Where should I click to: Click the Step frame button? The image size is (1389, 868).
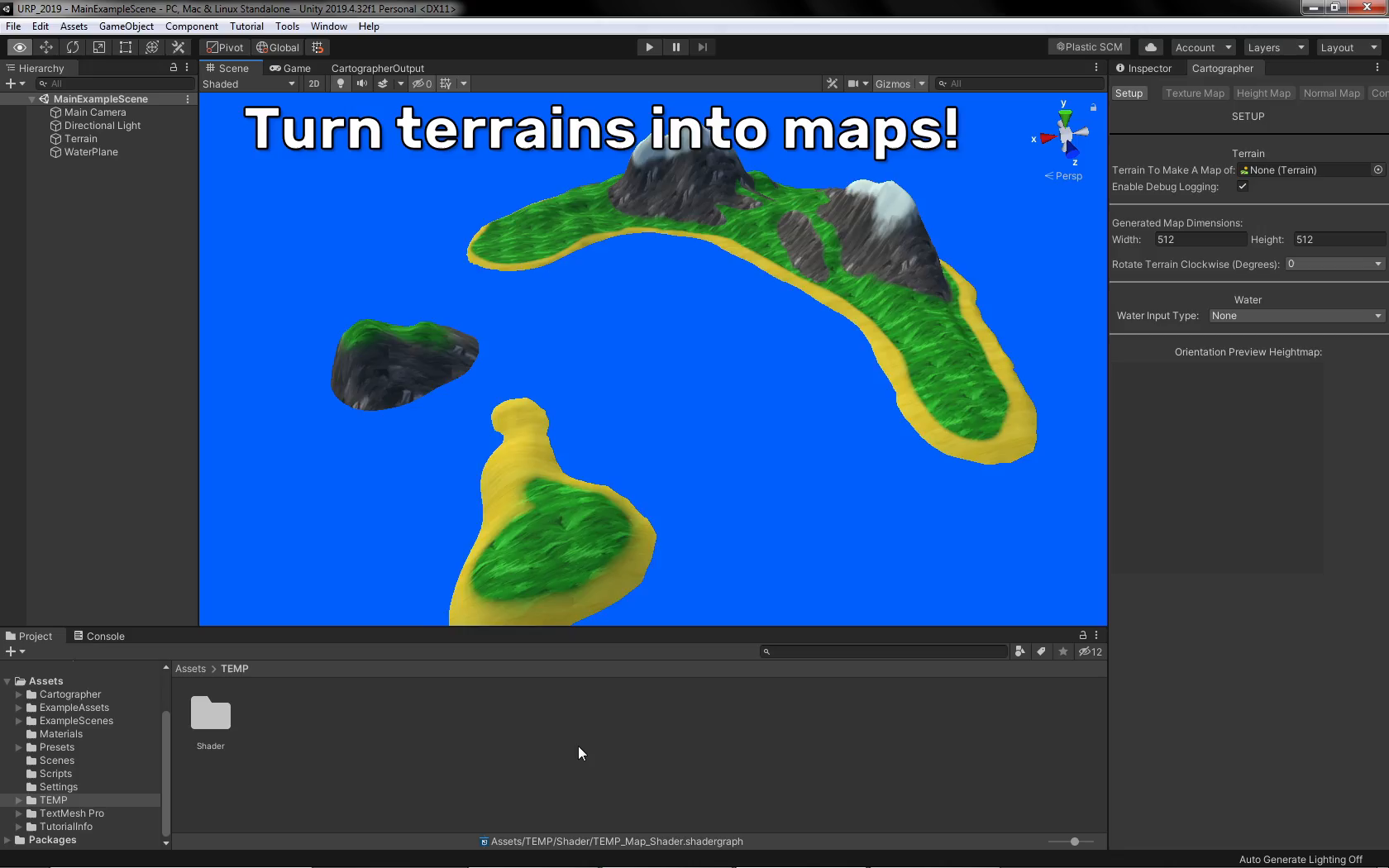(703, 47)
